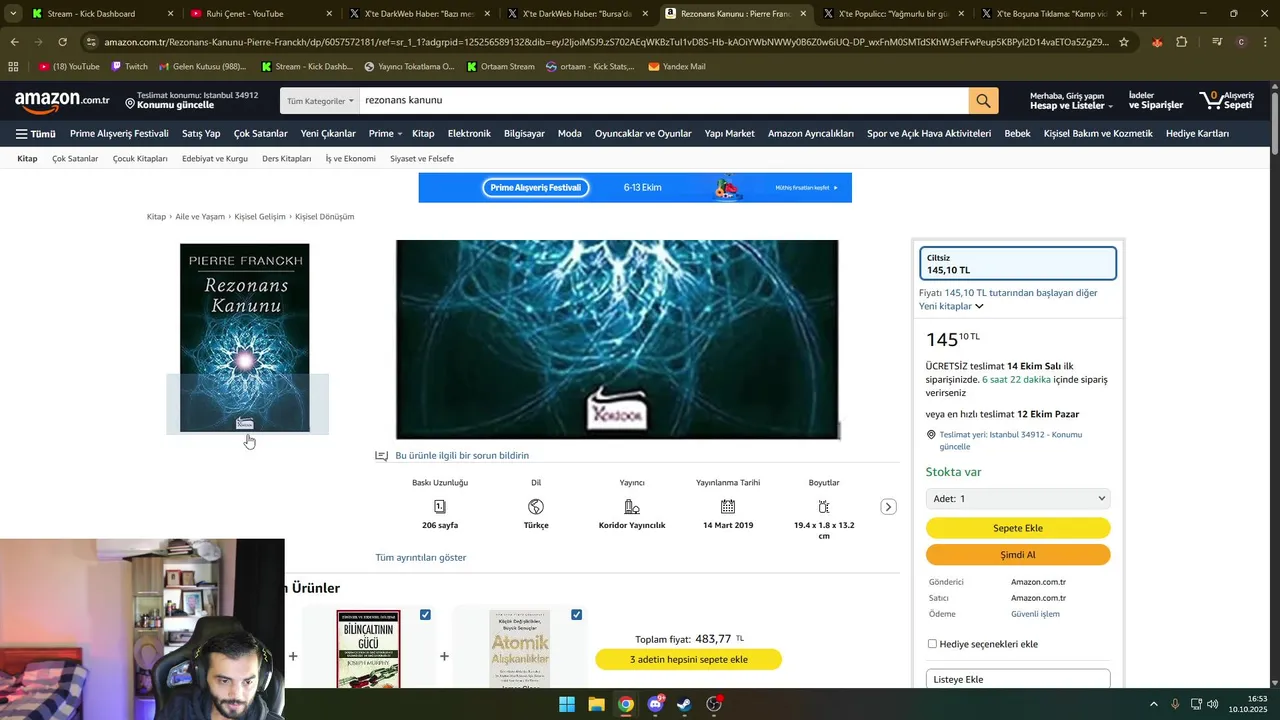The image size is (1280, 720).
Task: Open File Explorer from the taskbar
Action: [596, 704]
